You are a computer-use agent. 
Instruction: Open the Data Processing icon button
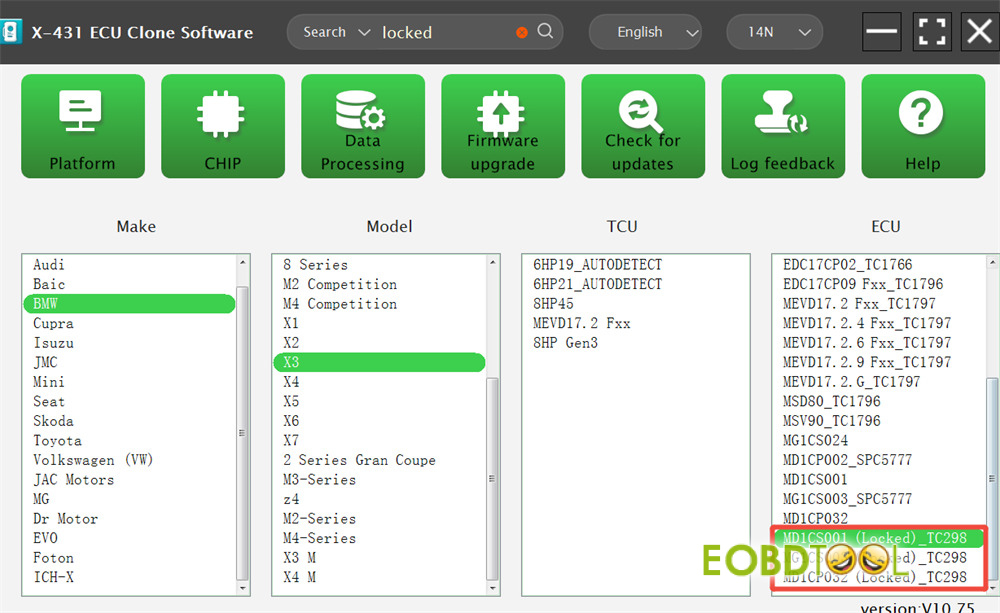tap(363, 126)
